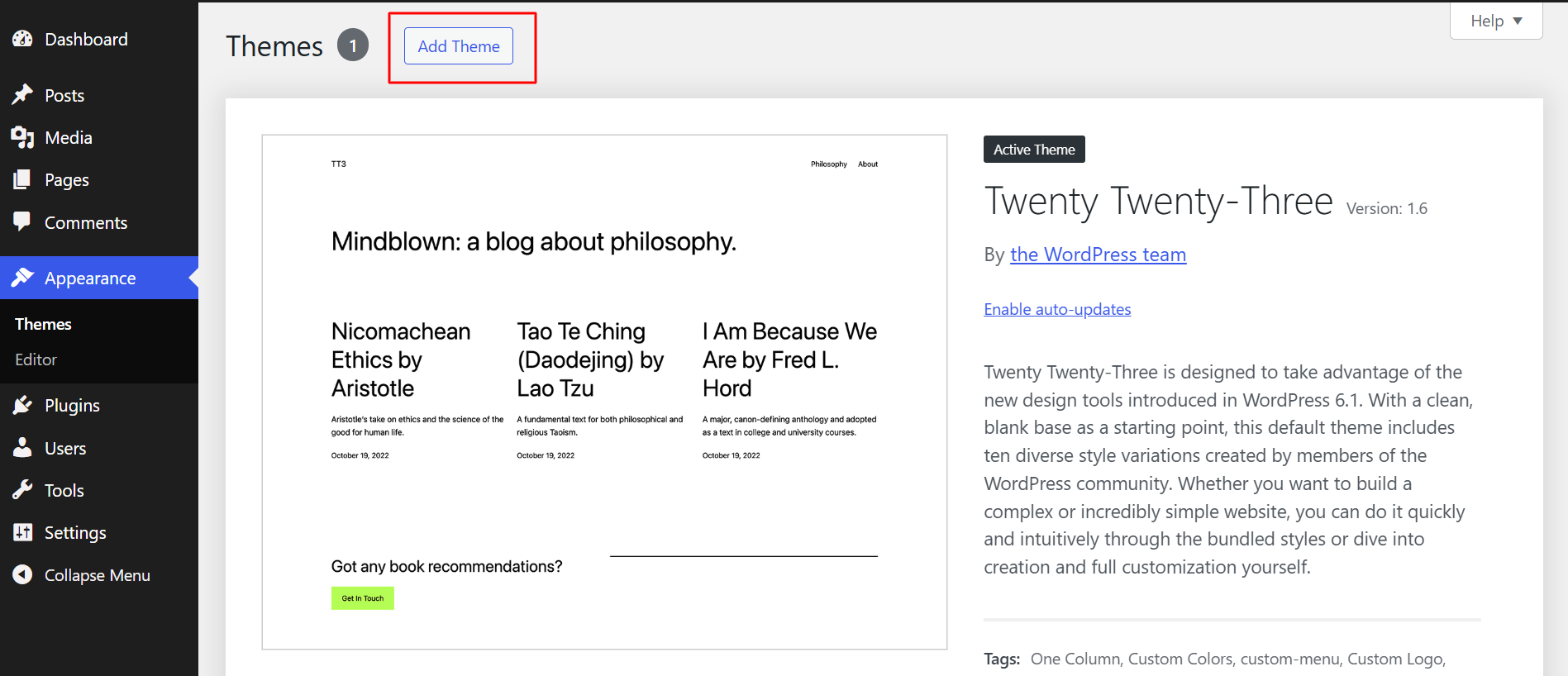The image size is (1568, 676).
Task: Click the theme count badge
Action: point(353,45)
